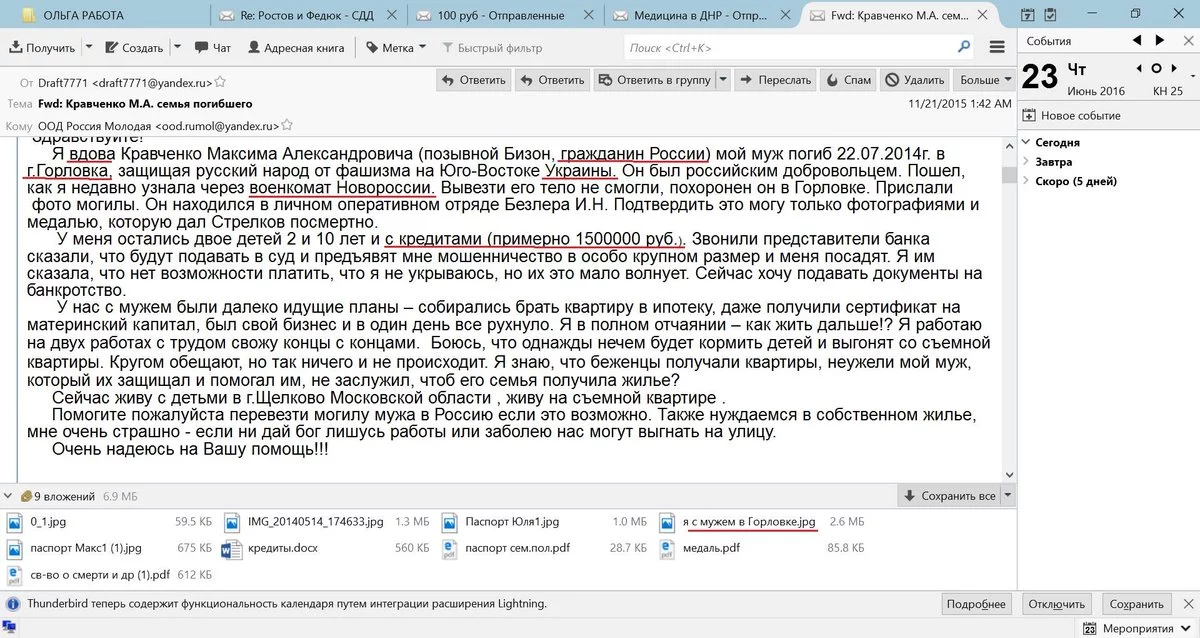Open the tasks panel icon at top right

tap(1050, 14)
